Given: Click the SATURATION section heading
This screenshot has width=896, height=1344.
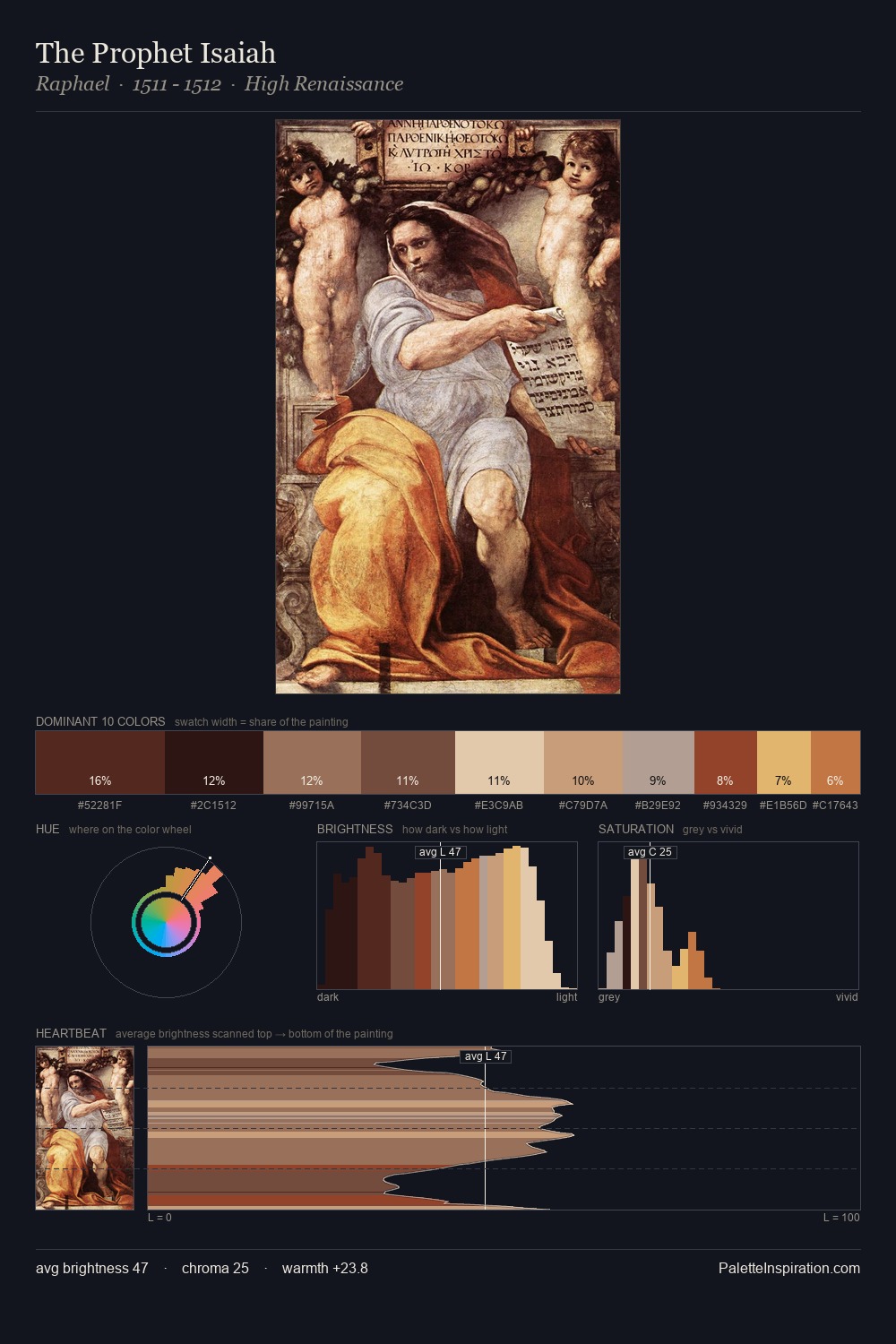Looking at the screenshot, I should tap(636, 829).
